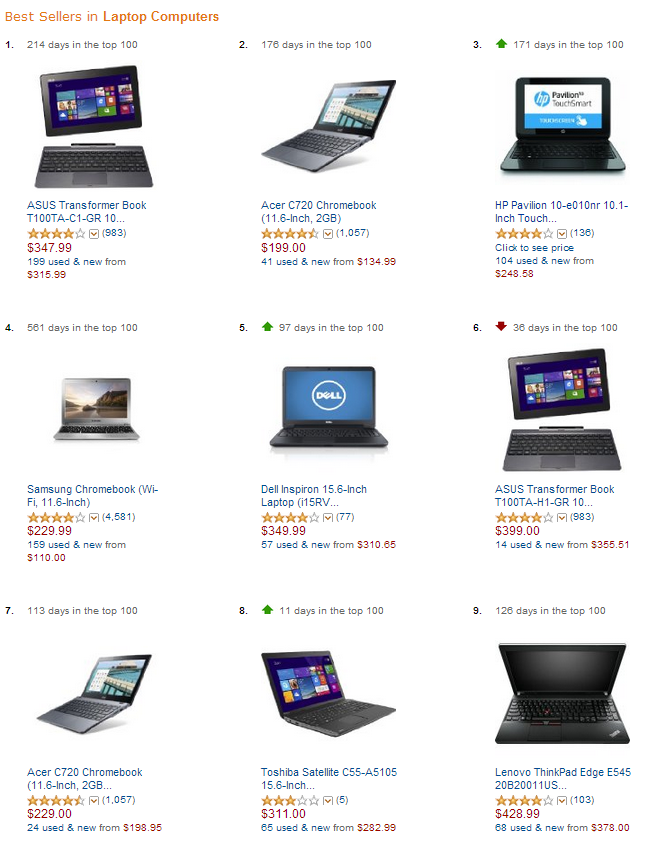Open the Laptop Computers category link
Viewport: 666px width, 864px height.
click(x=160, y=17)
